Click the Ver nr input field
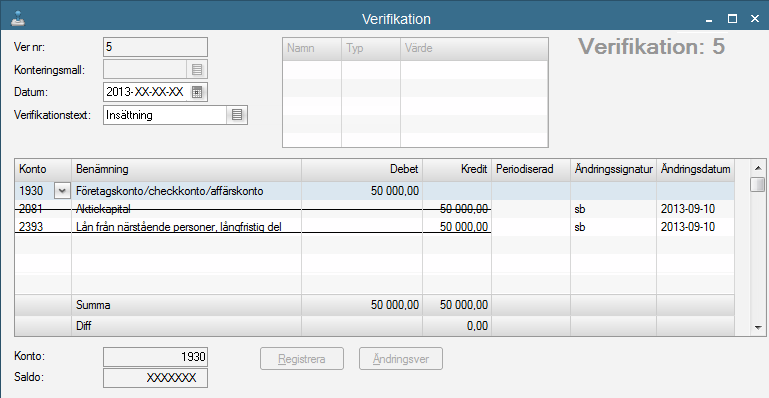Screen dimensions: 769x398 click(x=155, y=47)
